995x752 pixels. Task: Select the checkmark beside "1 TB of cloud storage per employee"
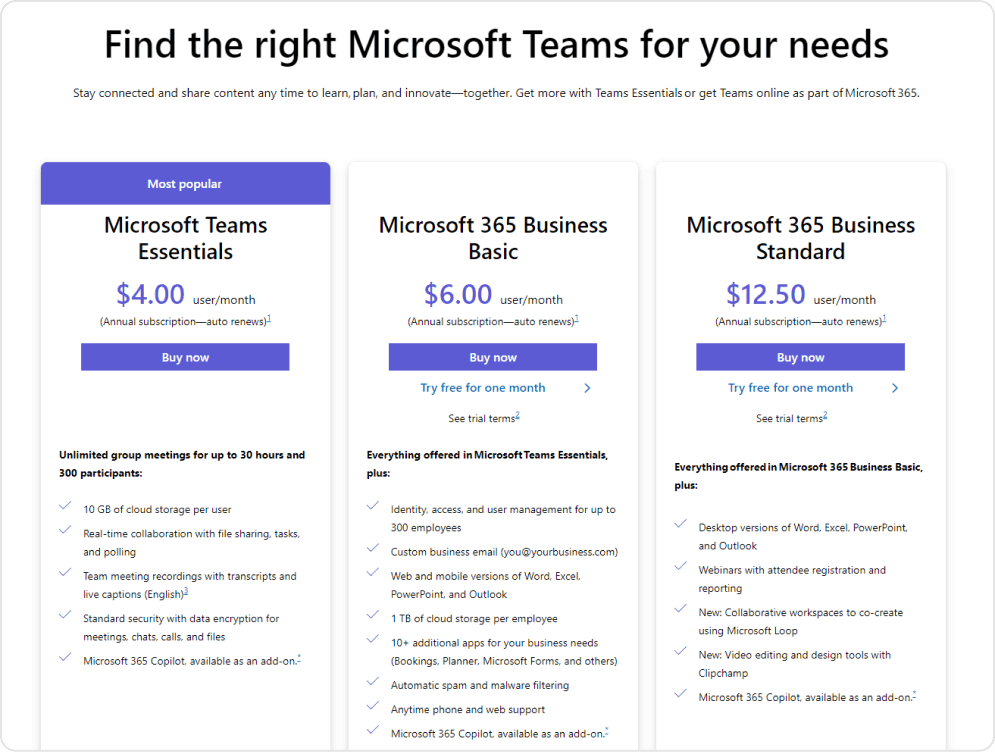[374, 618]
